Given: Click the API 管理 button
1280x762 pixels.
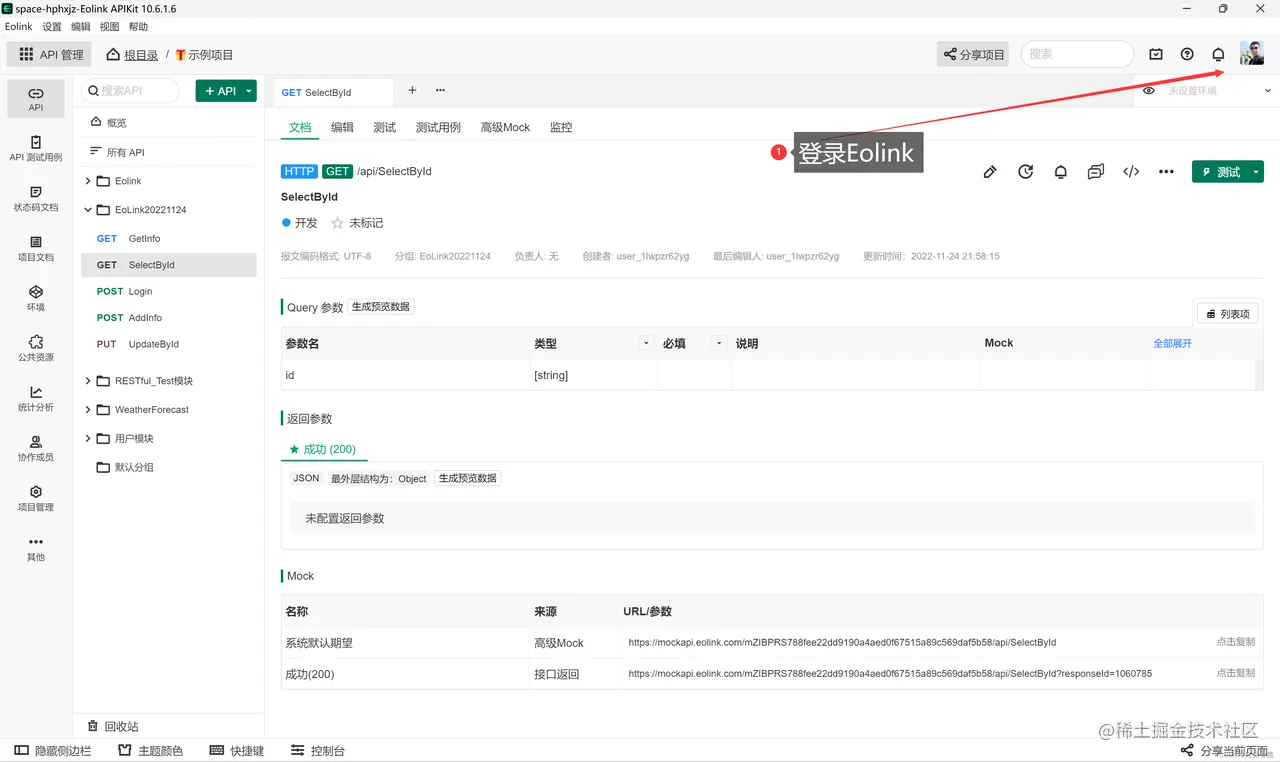Looking at the screenshot, I should click(x=50, y=54).
